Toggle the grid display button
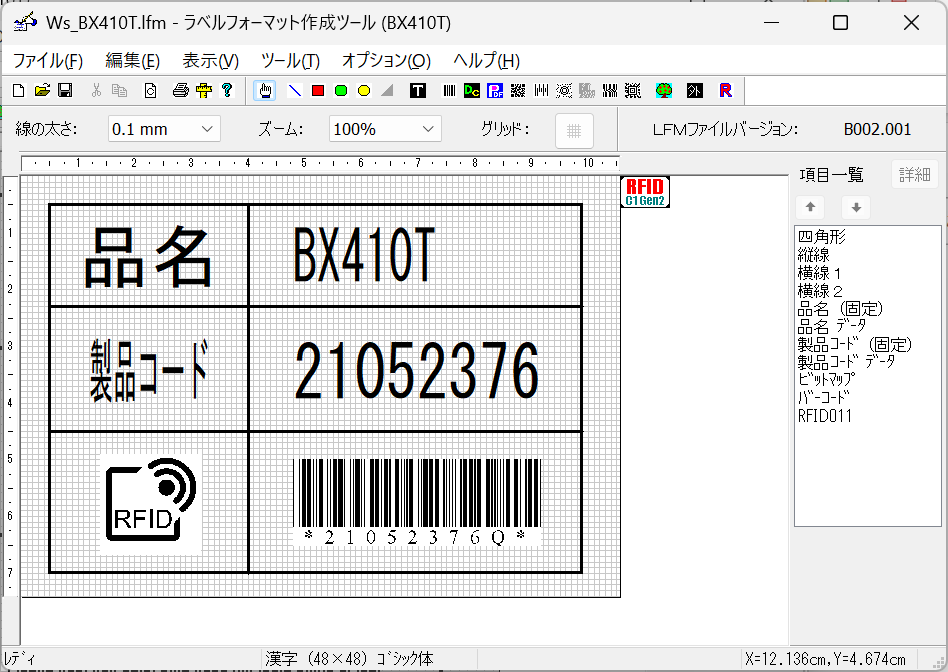Viewport: 948px width, 672px height. (x=574, y=130)
